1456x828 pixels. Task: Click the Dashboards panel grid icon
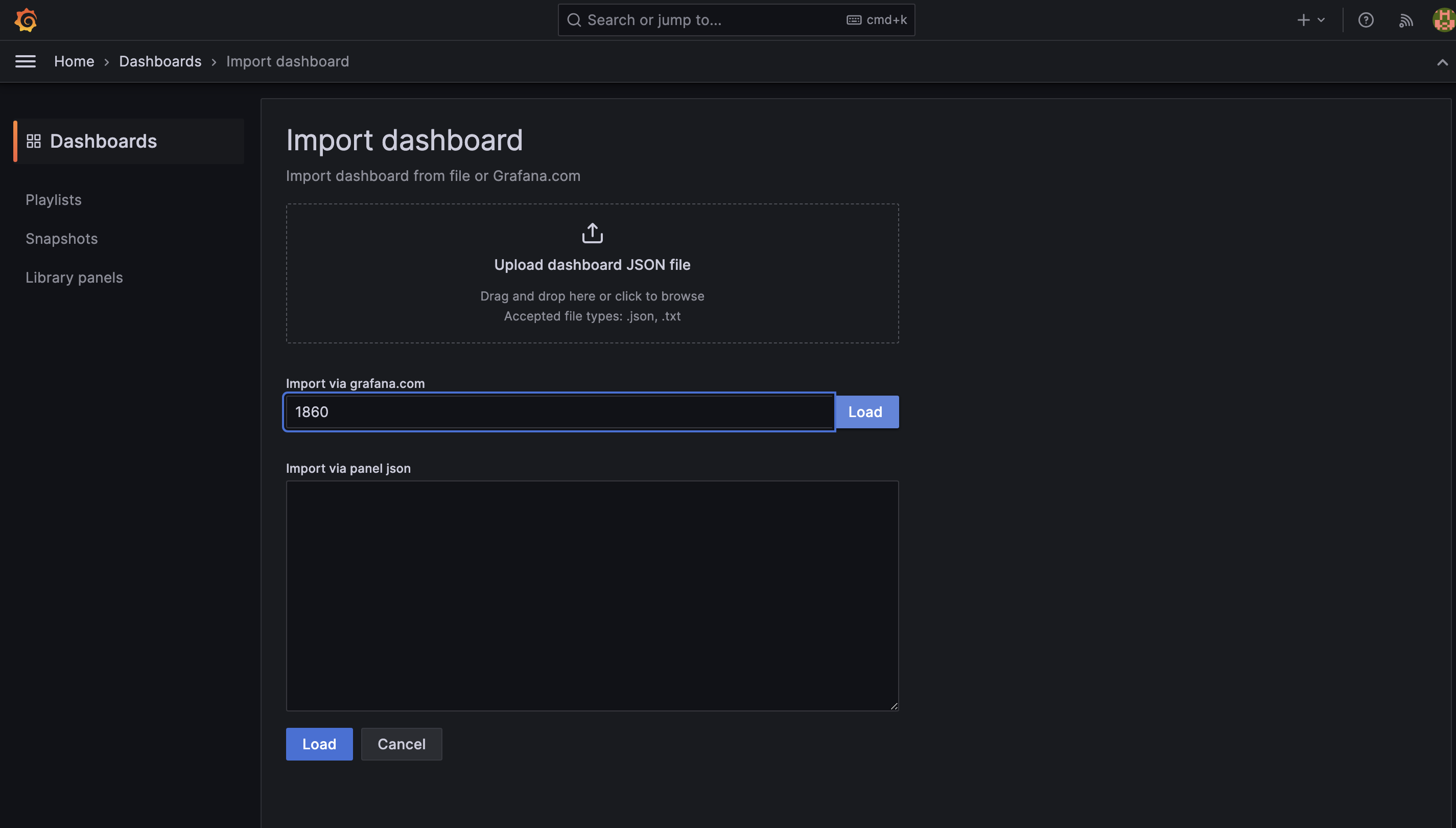pyautogui.click(x=33, y=141)
